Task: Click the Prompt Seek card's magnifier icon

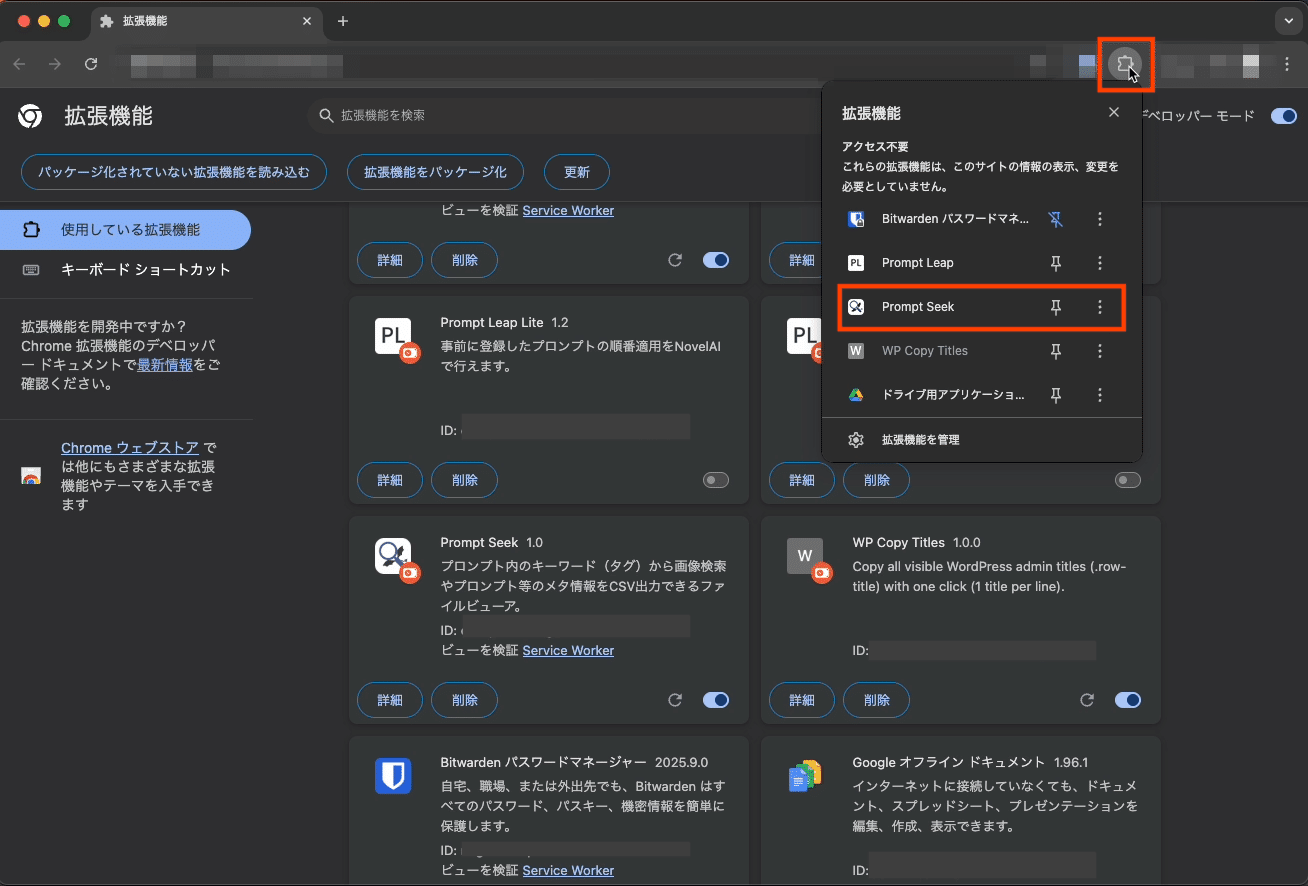Action: point(394,556)
